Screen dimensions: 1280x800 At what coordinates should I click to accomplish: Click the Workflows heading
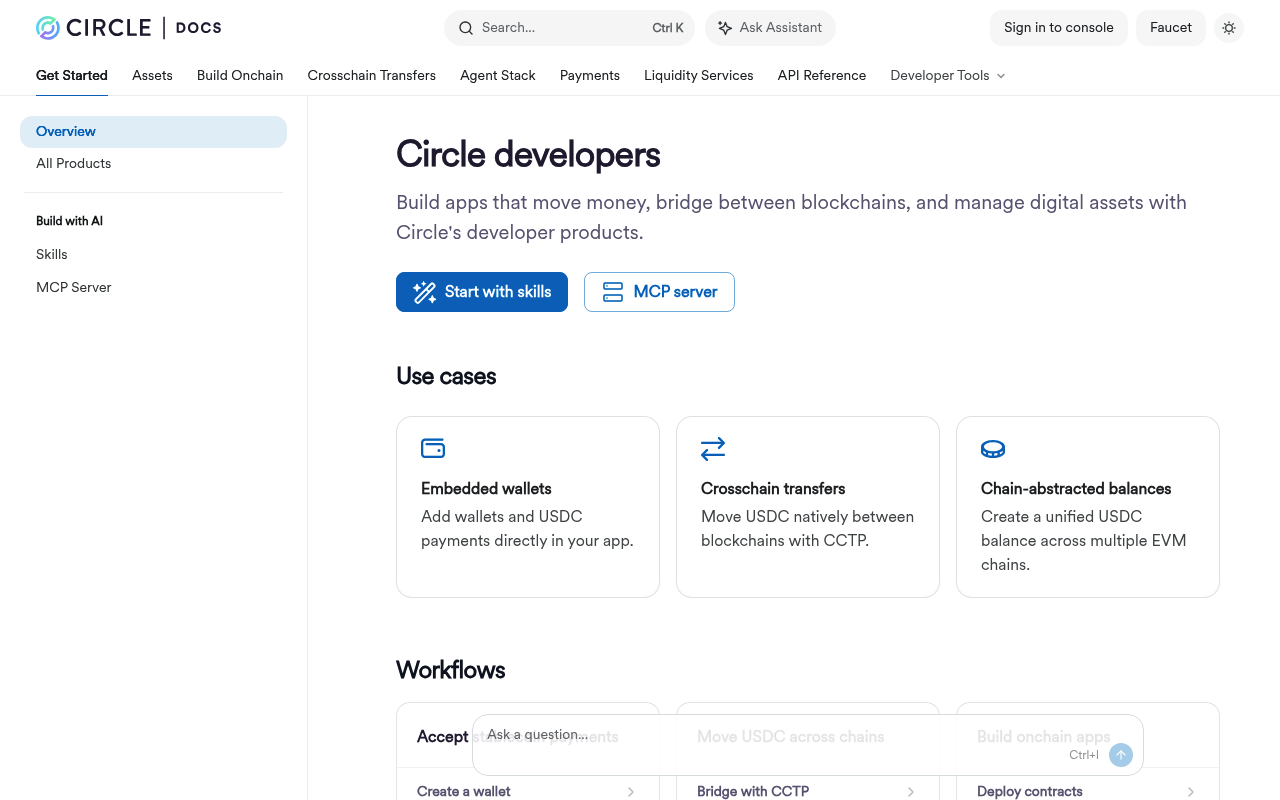[451, 670]
